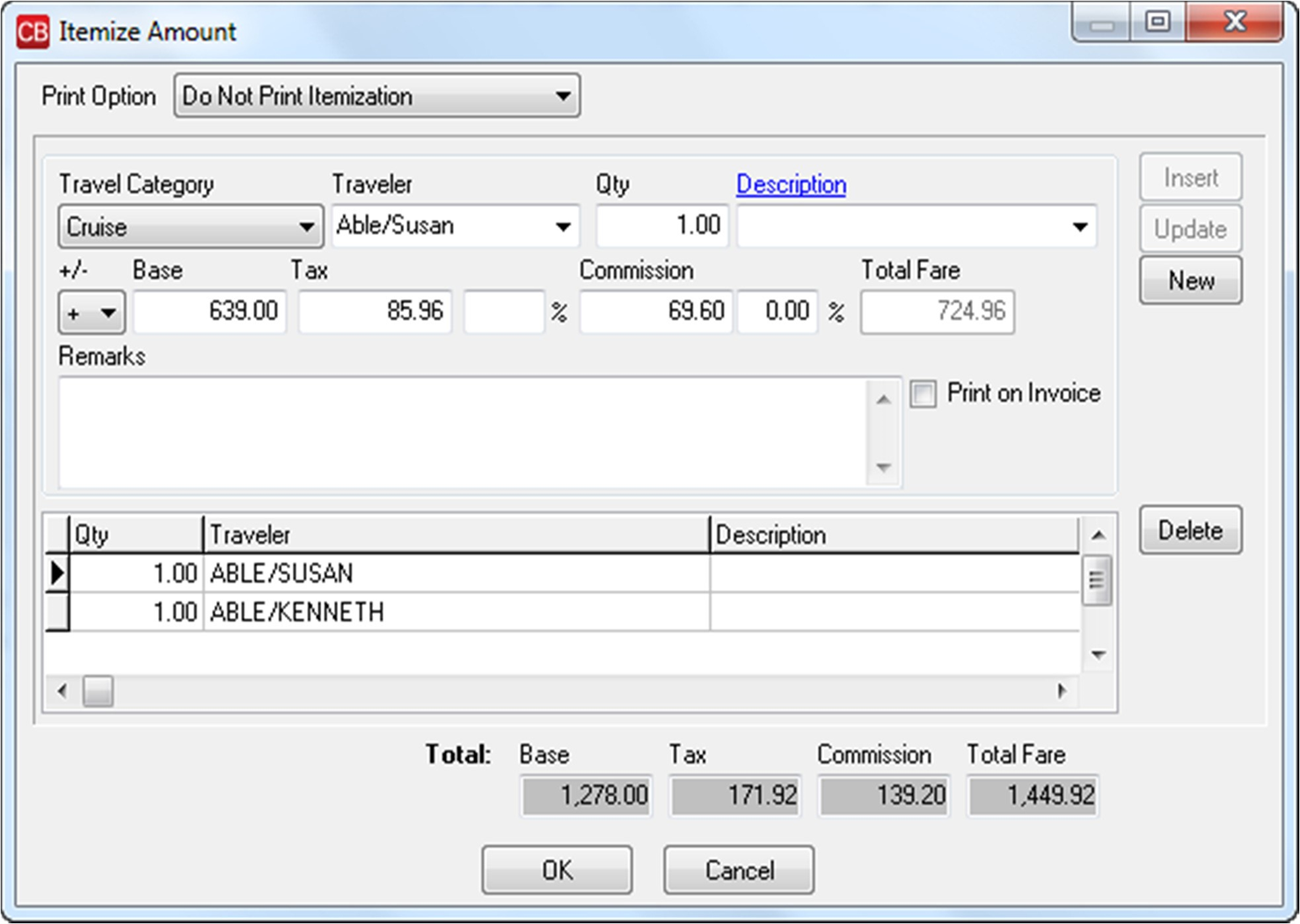Click the row selector arrow for ABLE/SUSAN
This screenshot has width=1300, height=924.
pyautogui.click(x=57, y=573)
